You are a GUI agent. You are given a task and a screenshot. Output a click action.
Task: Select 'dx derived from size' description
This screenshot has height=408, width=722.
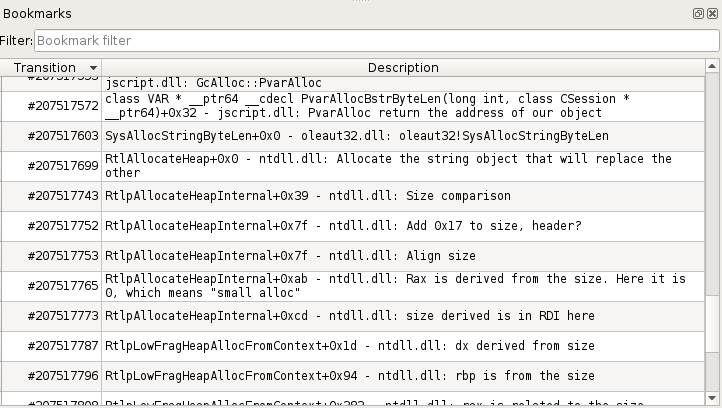click(x=403, y=345)
